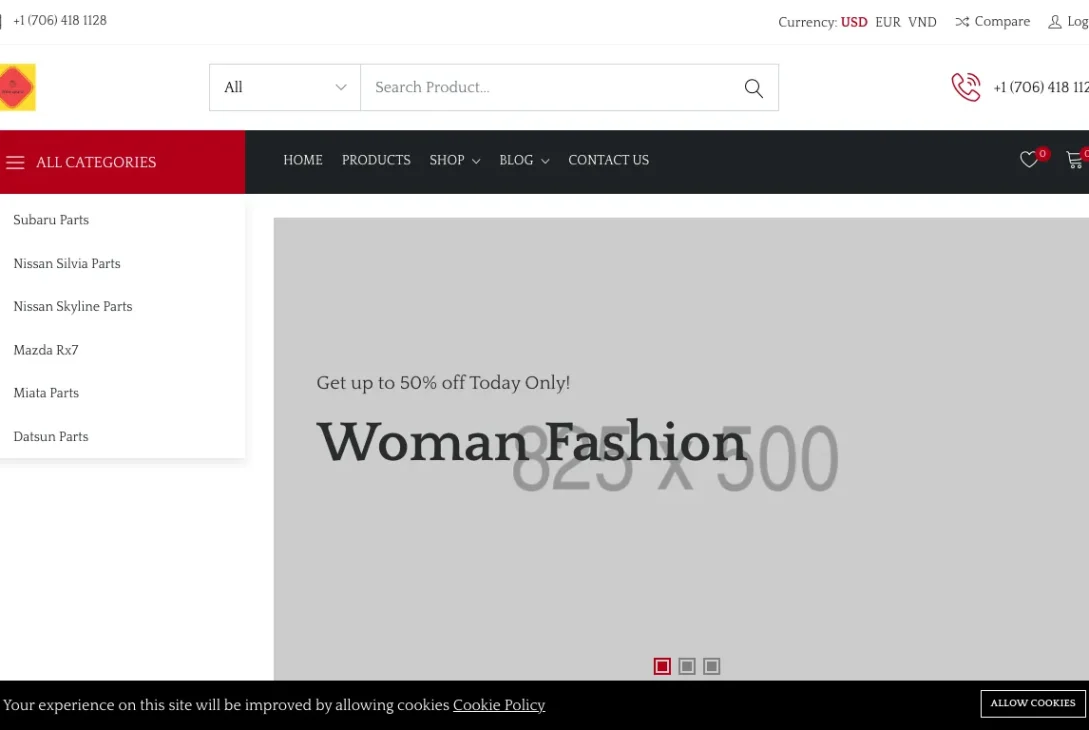Open the wishlist heart icon

click(x=1028, y=160)
